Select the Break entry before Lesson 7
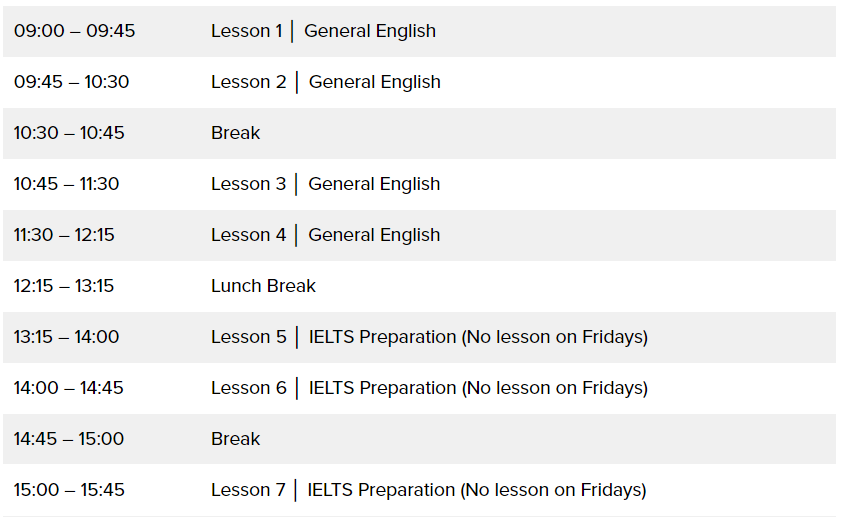The width and height of the screenshot is (843, 522). coord(235,439)
